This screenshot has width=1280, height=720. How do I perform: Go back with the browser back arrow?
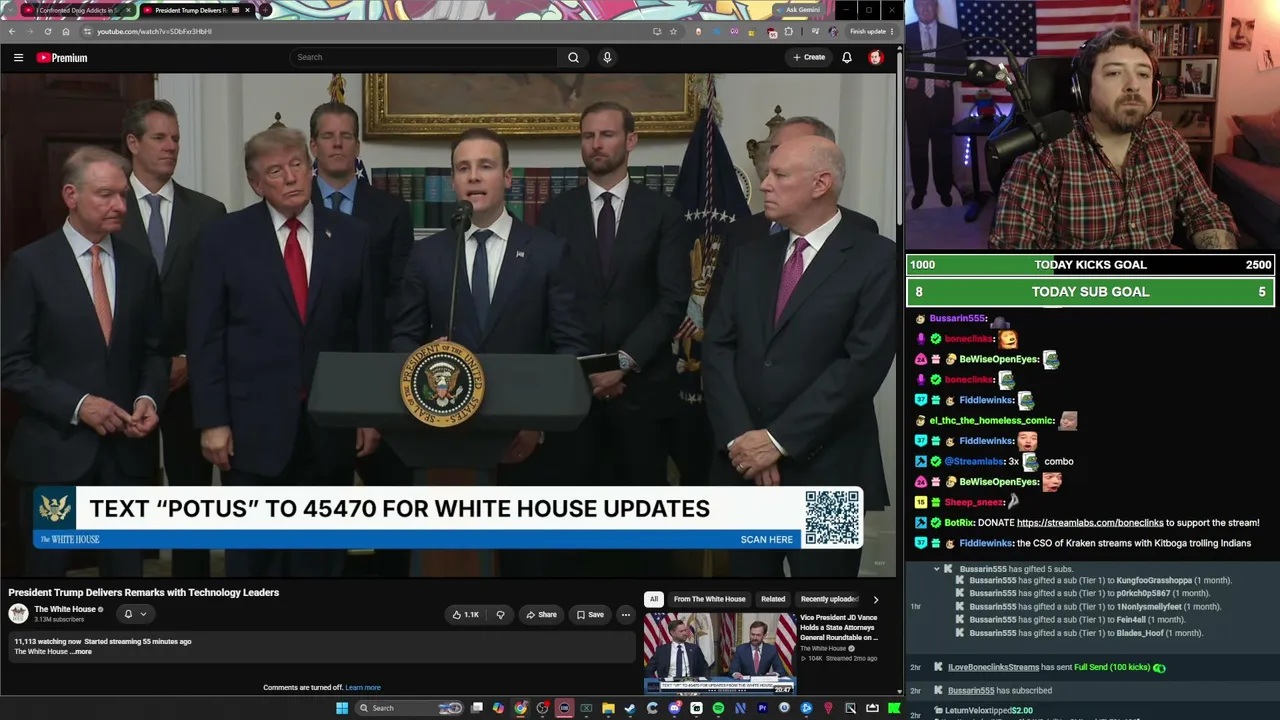click(x=12, y=31)
